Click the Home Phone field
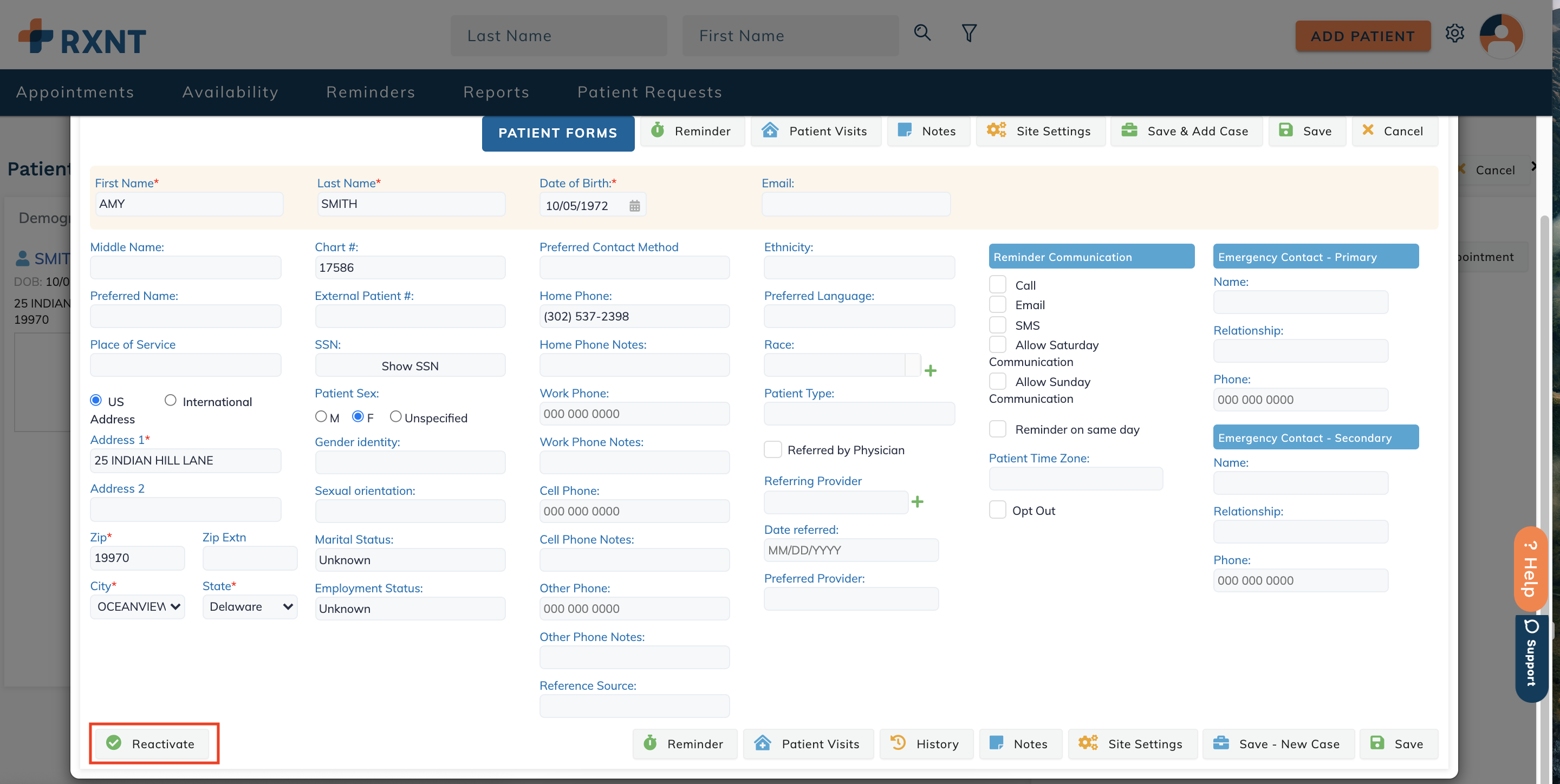The width and height of the screenshot is (1560, 784). 635,316
